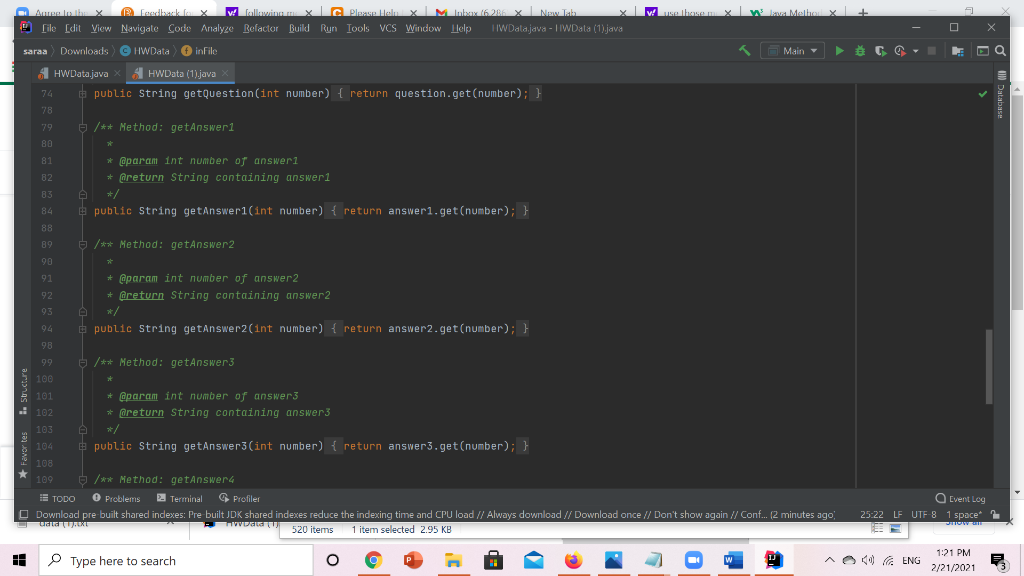
Task: Open Project Structure folder icon
Action: [958, 50]
